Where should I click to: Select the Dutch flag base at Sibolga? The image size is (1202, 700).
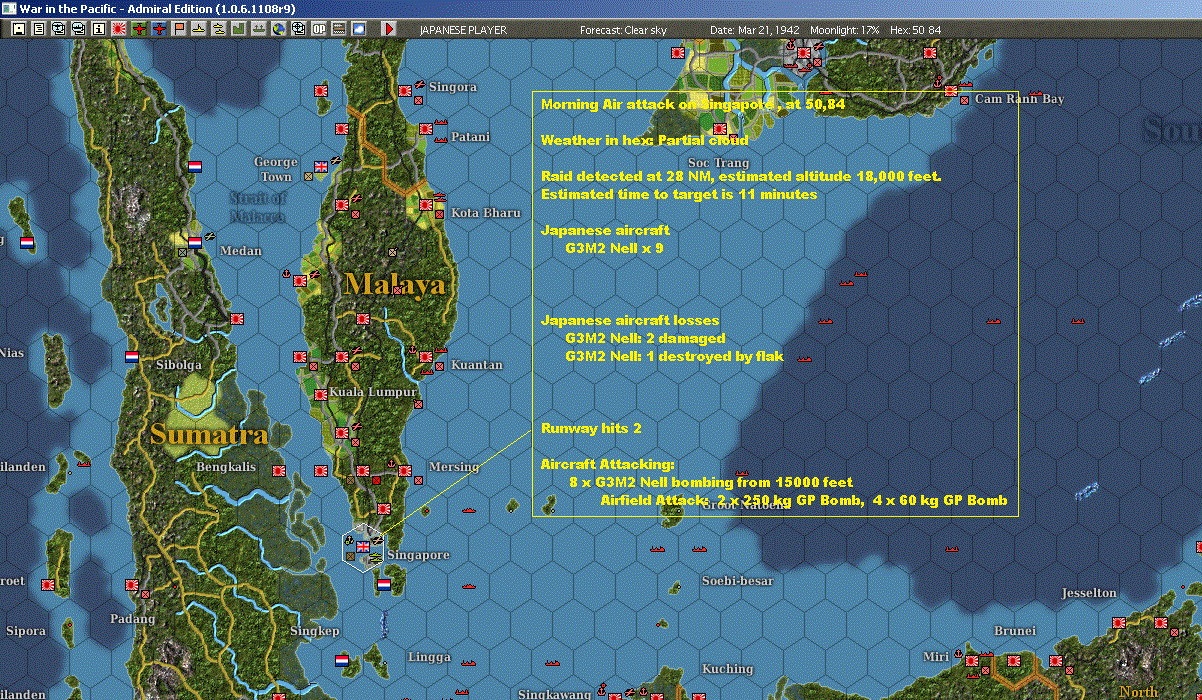[x=132, y=356]
